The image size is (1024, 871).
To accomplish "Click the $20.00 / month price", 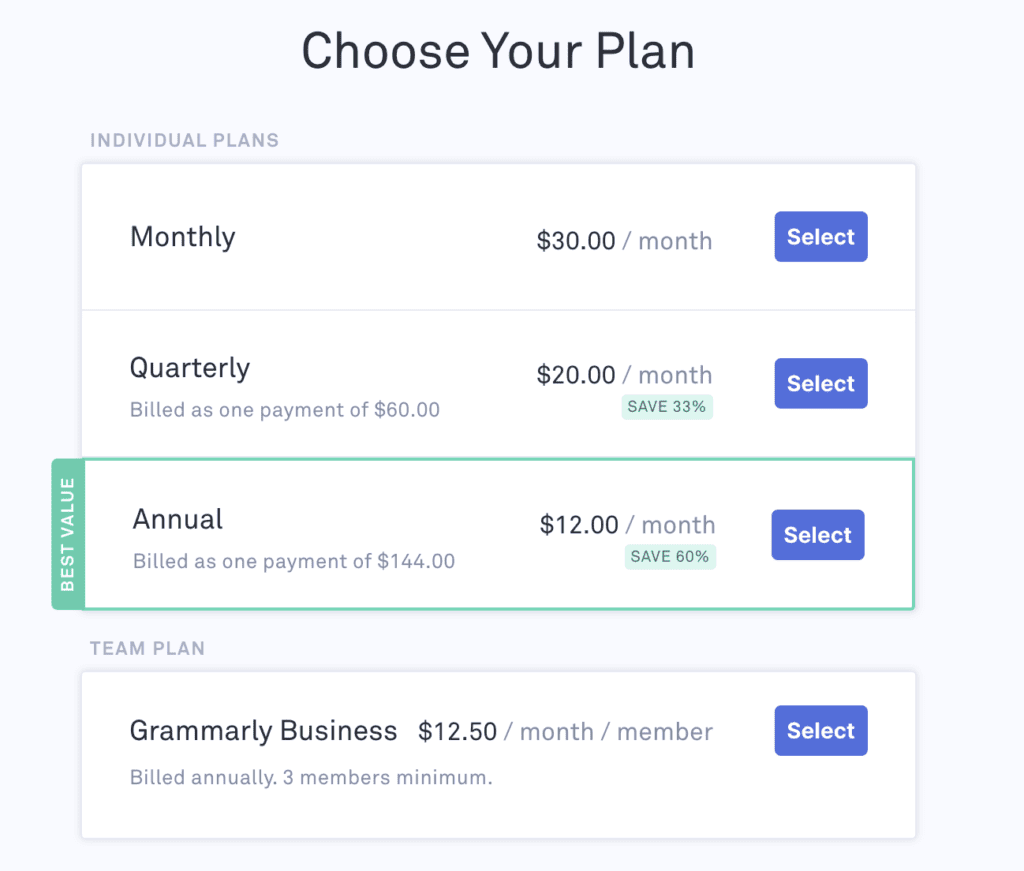I will (624, 375).
